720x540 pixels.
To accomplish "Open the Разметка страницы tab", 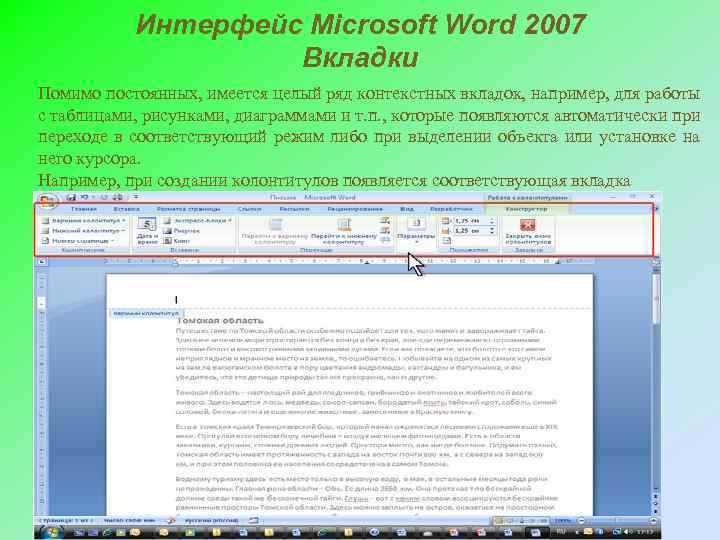I will (188, 209).
